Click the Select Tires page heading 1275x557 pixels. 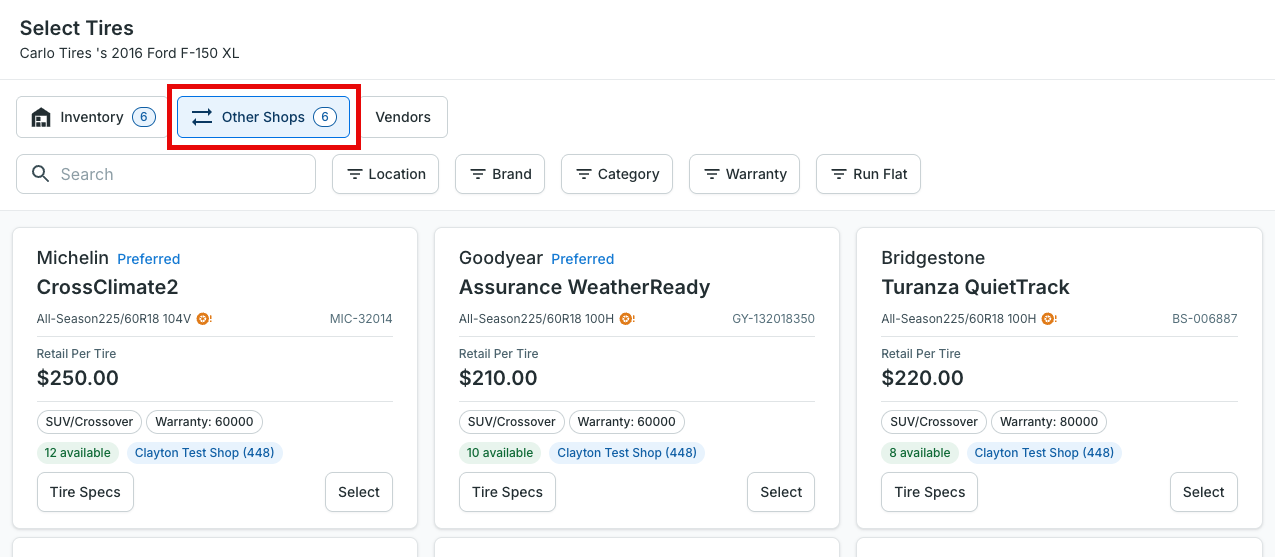click(x=77, y=28)
